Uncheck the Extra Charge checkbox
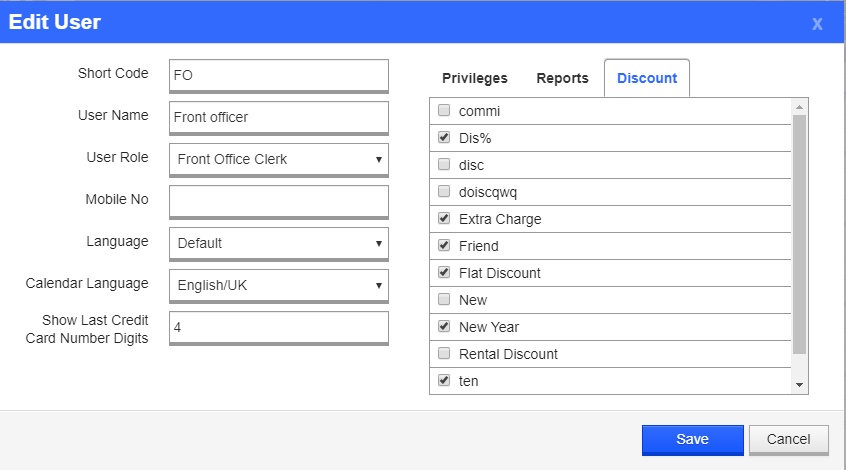Viewport: 846px width, 470px height. click(x=444, y=219)
